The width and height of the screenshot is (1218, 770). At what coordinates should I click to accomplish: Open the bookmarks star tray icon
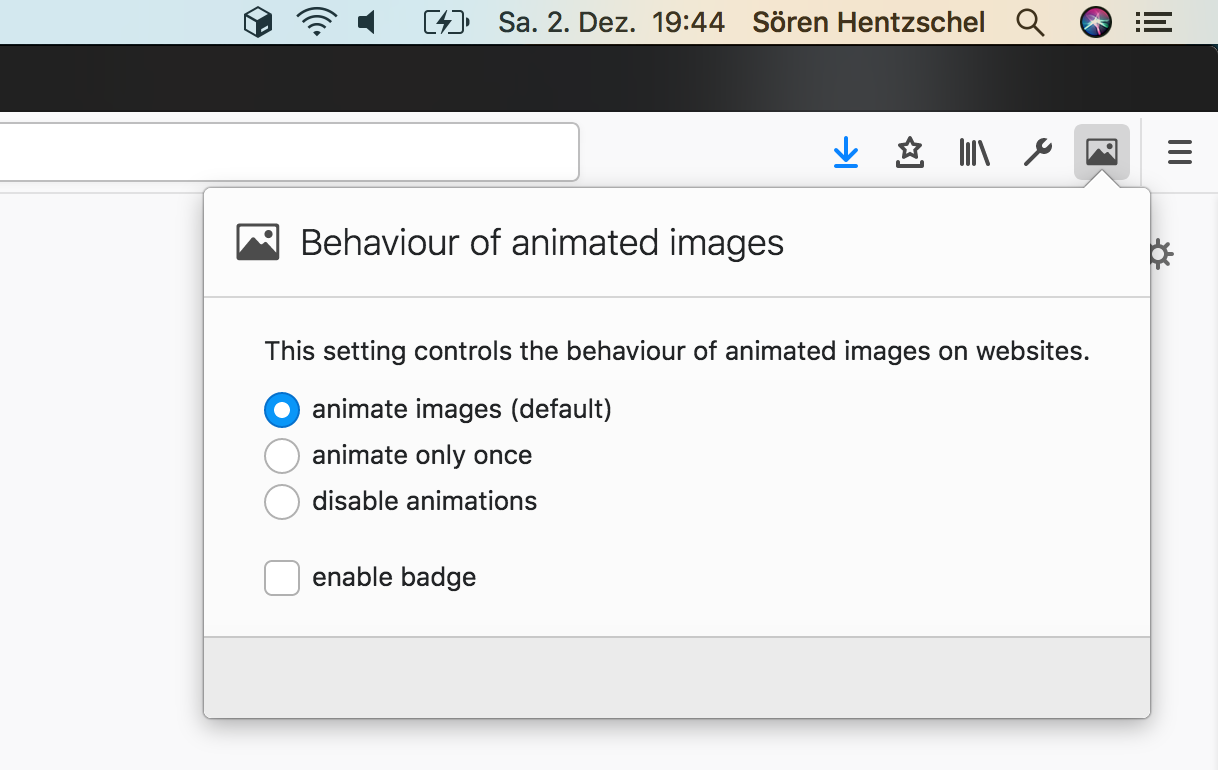point(909,152)
